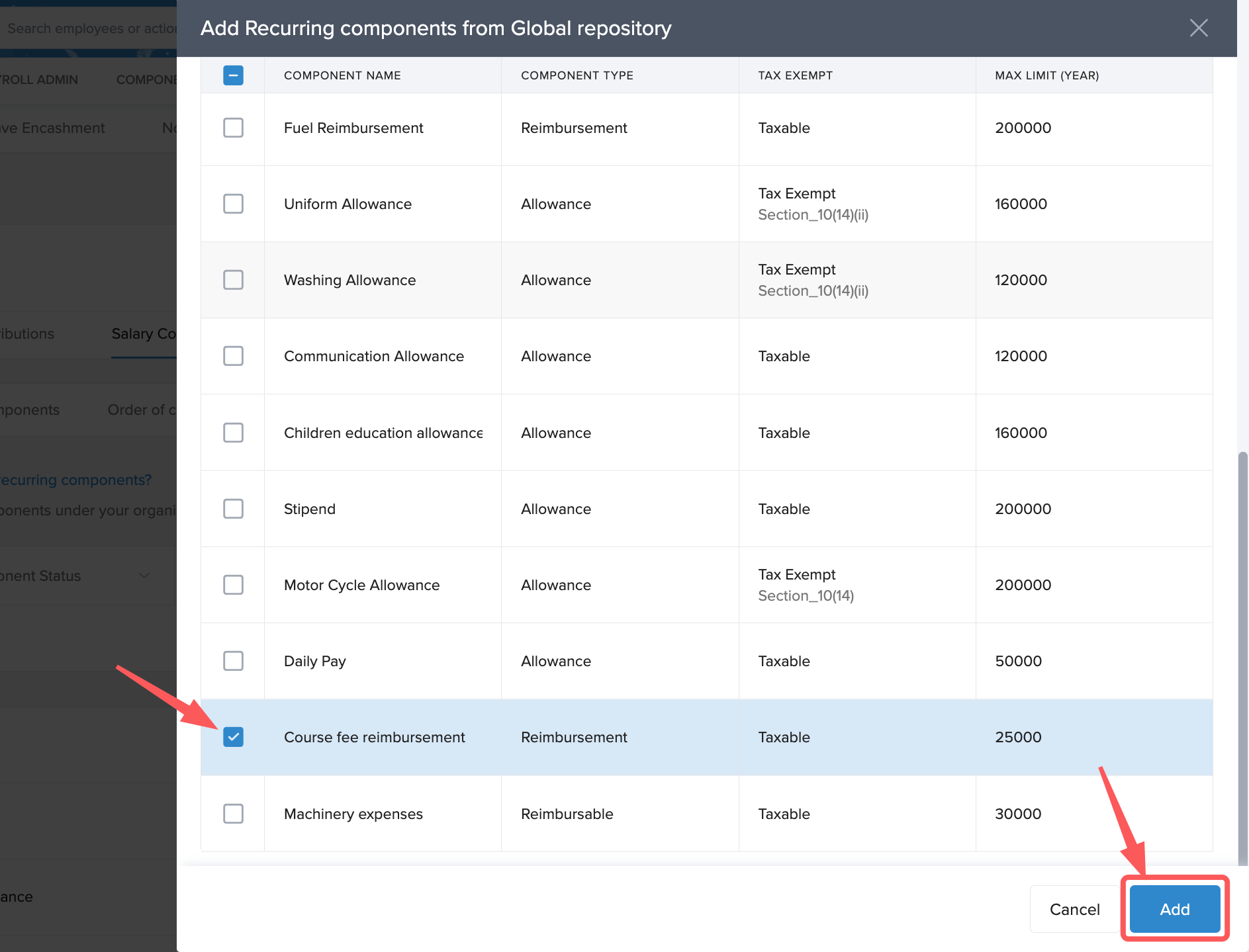
Task: Close the Add Recurring components dialog
Action: point(1198,28)
